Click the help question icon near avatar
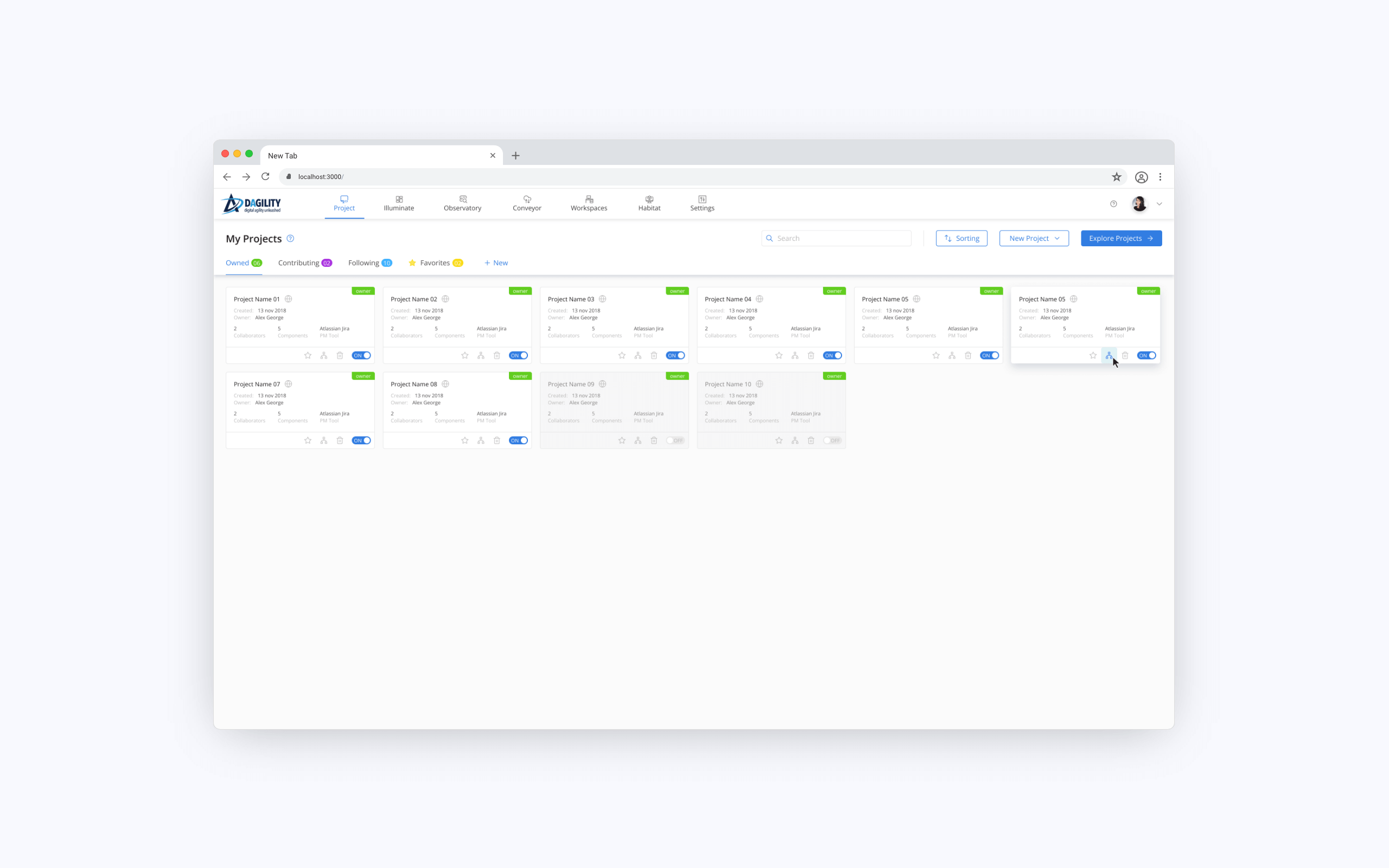The height and width of the screenshot is (868, 1389). (x=1113, y=204)
